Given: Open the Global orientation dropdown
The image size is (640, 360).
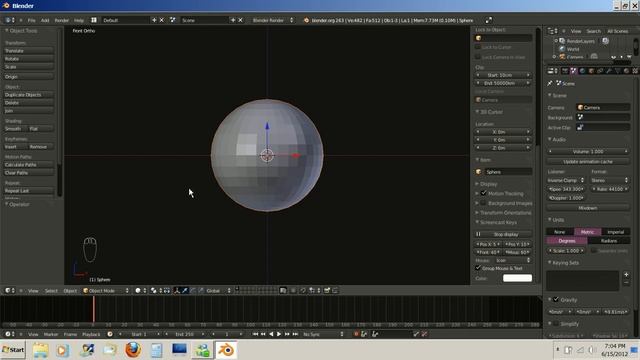Looking at the screenshot, I should click(217, 291).
